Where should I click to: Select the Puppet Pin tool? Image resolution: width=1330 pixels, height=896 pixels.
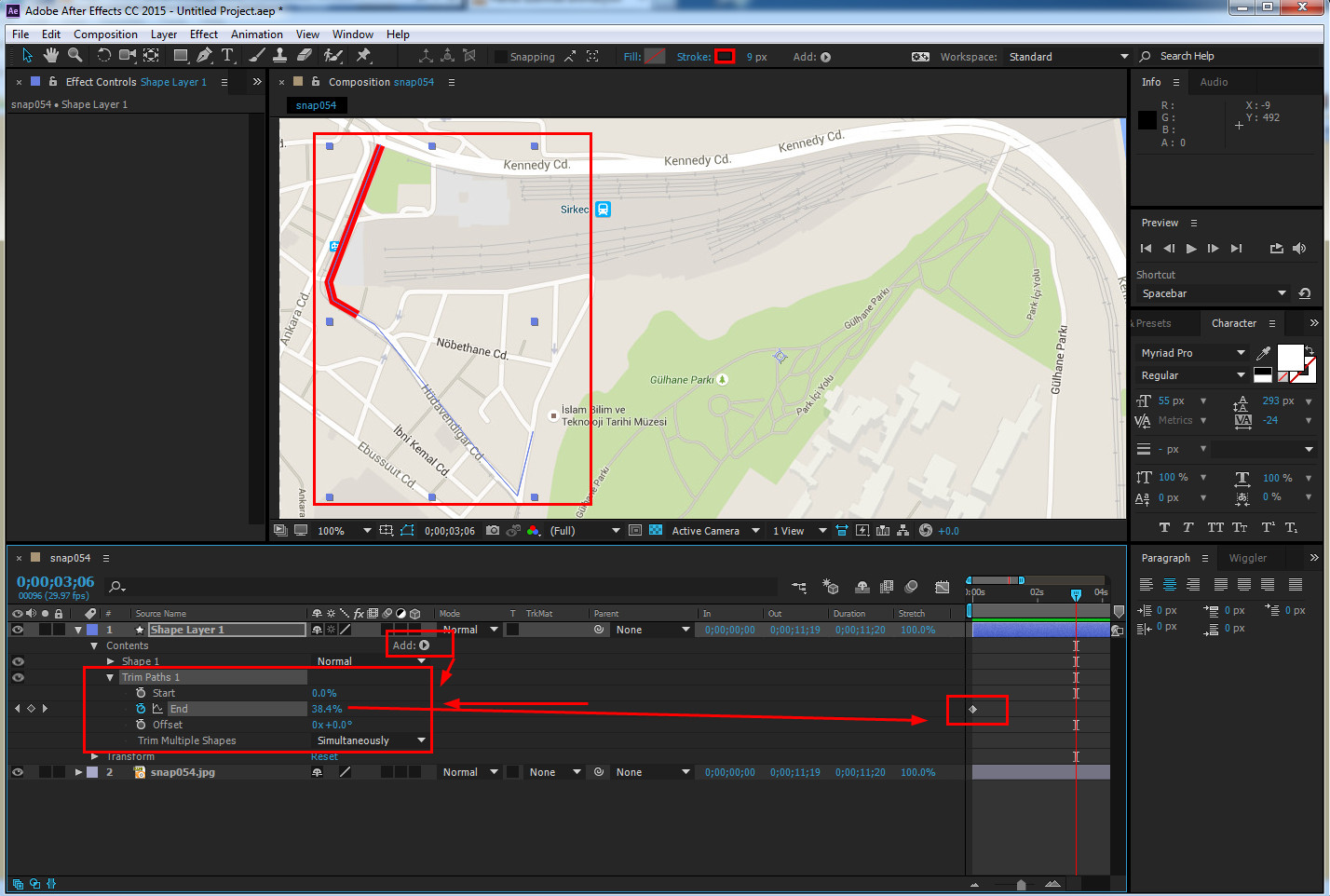pos(364,56)
